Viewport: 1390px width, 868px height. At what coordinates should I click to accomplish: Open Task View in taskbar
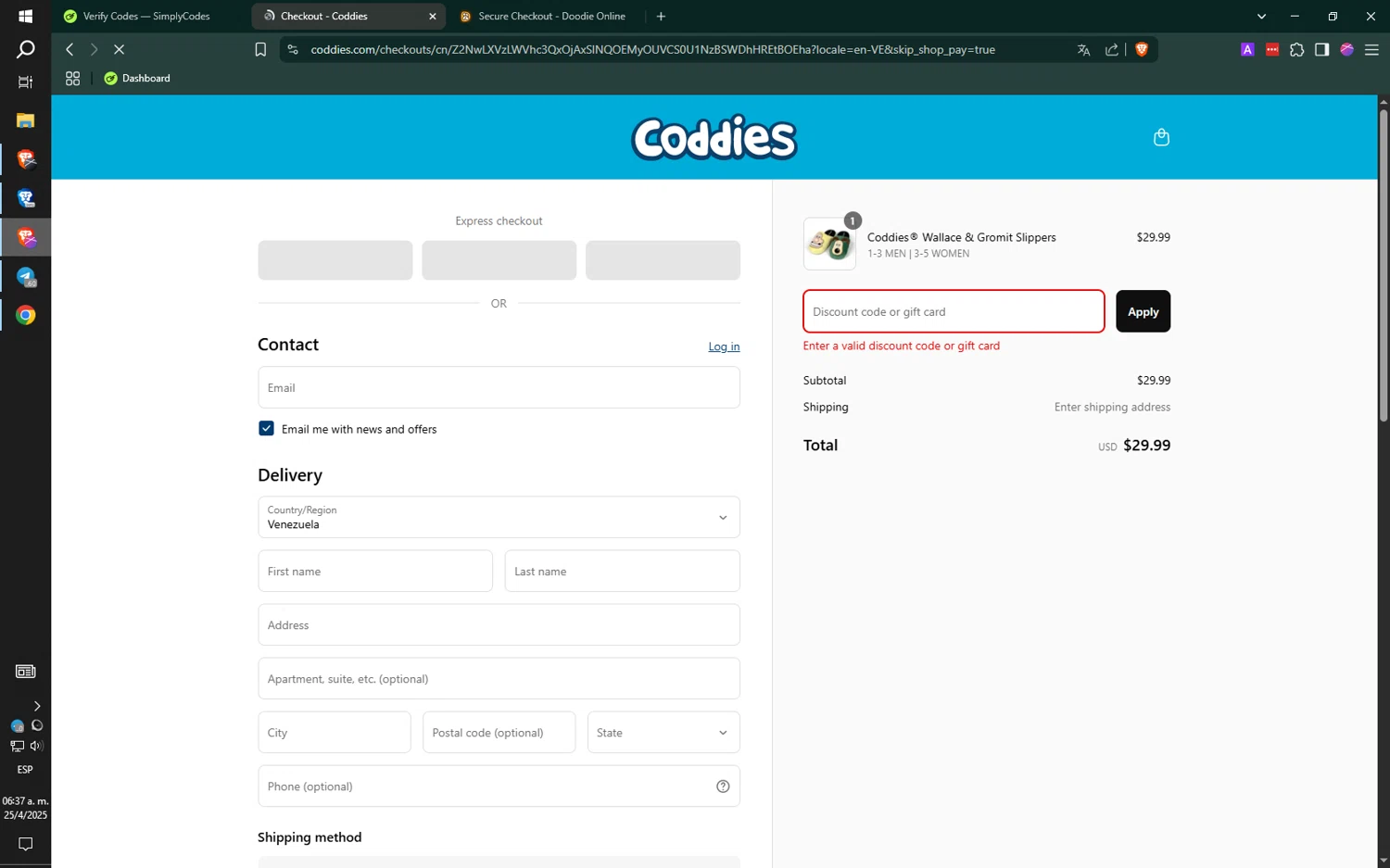tap(25, 82)
